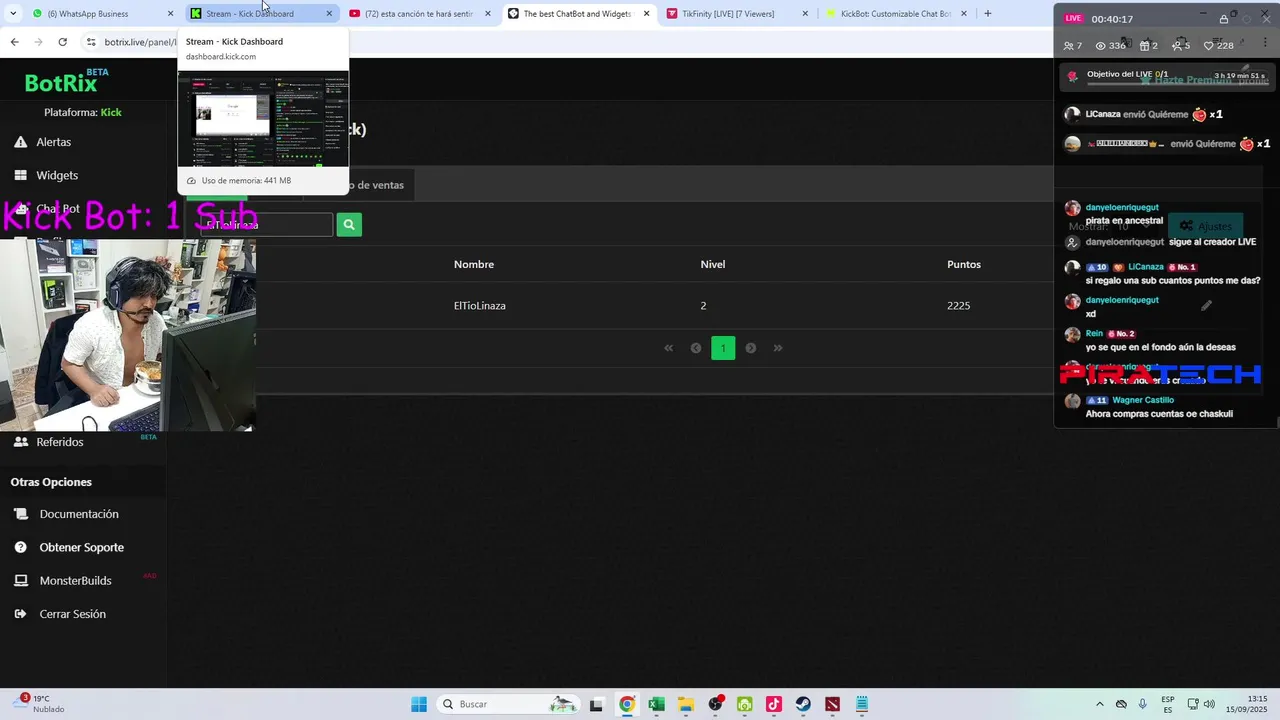1280x720 pixels.
Task: Click the user search input field
Action: point(266,225)
